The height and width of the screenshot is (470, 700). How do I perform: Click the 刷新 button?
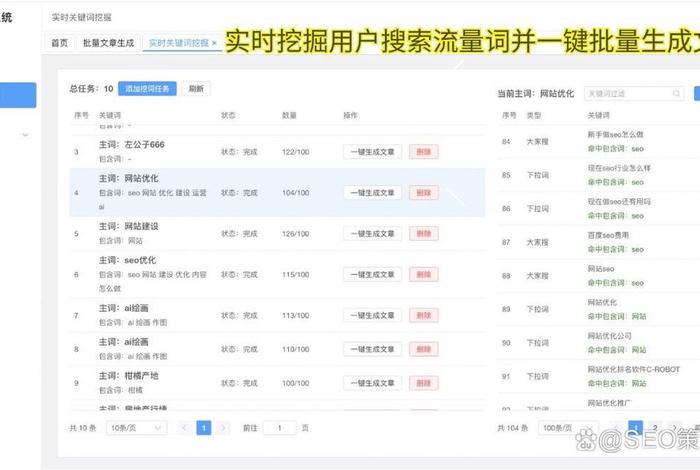click(x=196, y=88)
